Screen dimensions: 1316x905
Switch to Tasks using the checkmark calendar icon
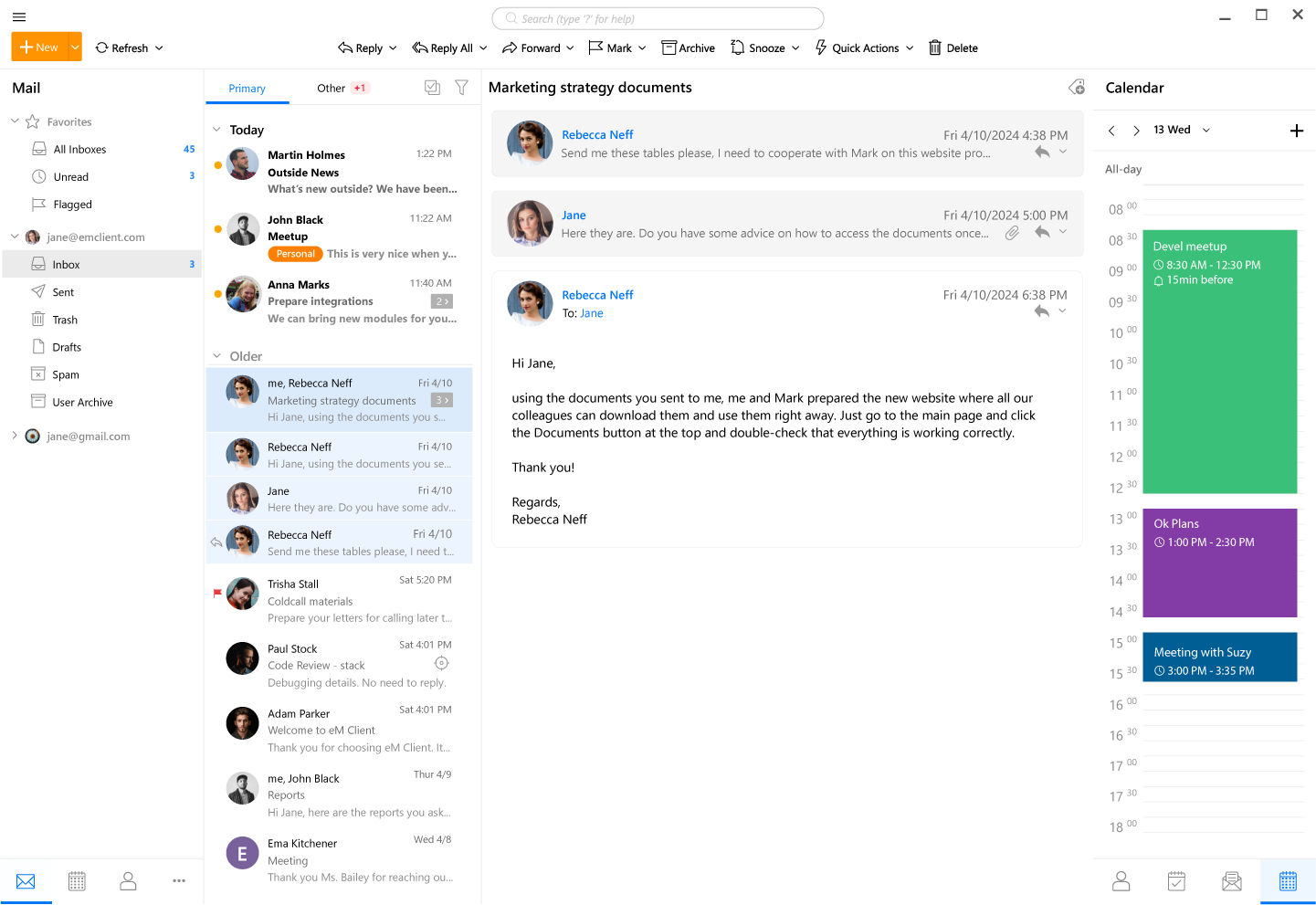[x=1175, y=880]
